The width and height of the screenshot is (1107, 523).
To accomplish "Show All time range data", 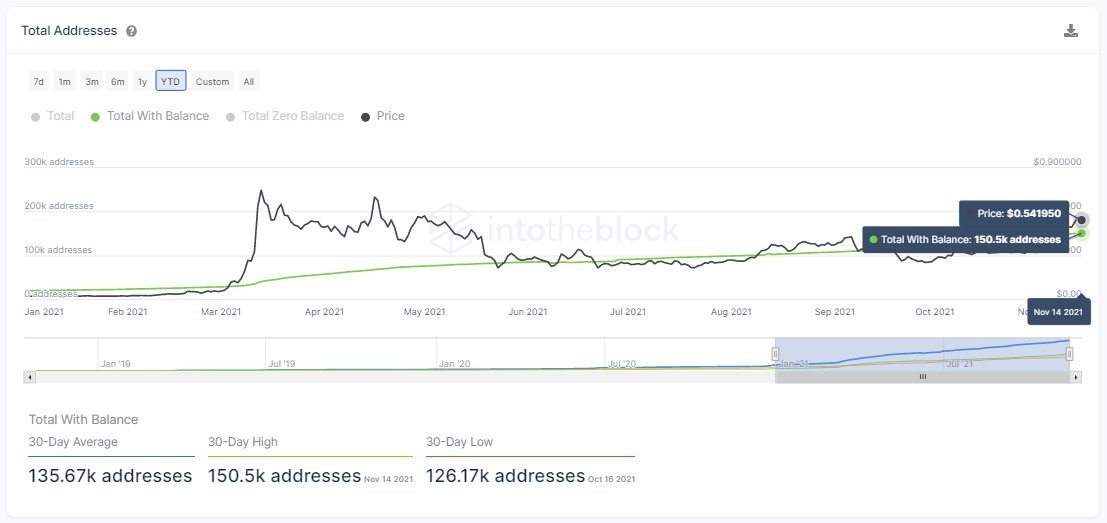I will 248,81.
